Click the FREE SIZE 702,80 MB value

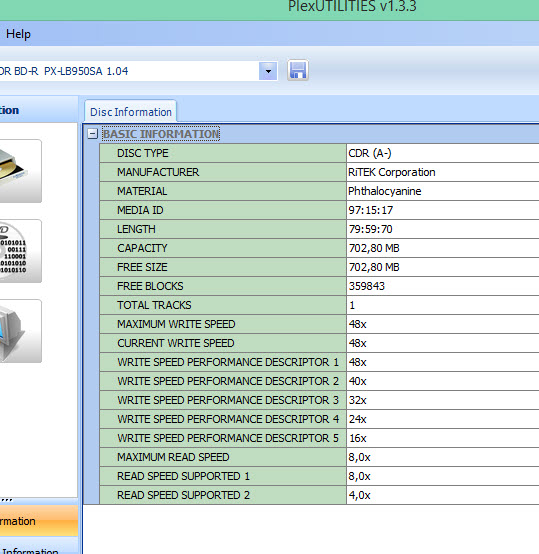tap(374, 267)
